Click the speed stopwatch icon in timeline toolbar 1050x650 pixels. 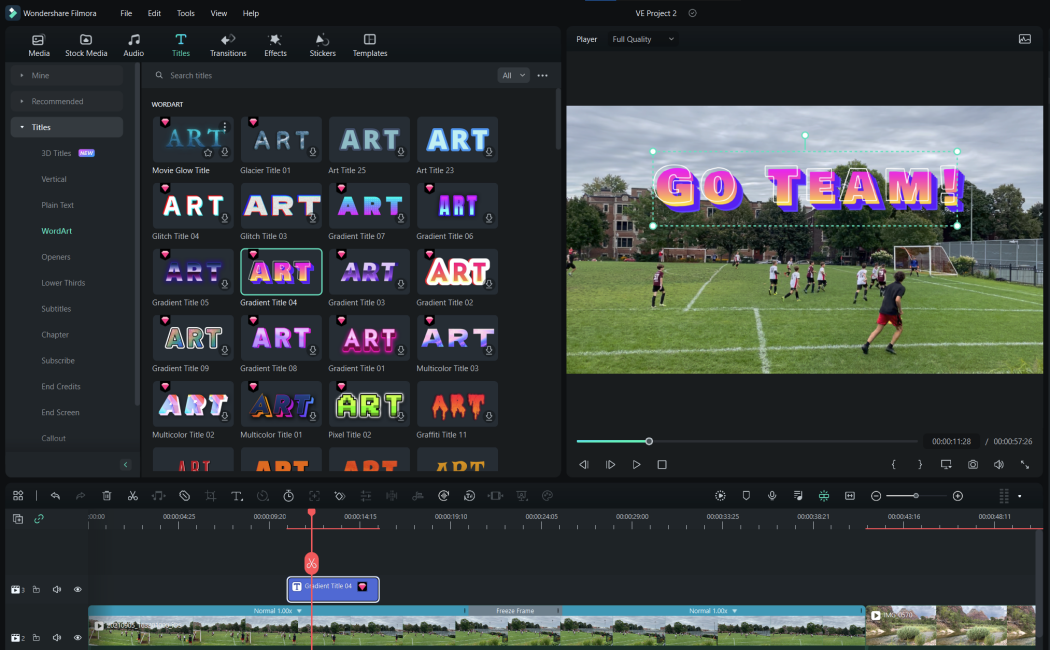click(x=288, y=496)
